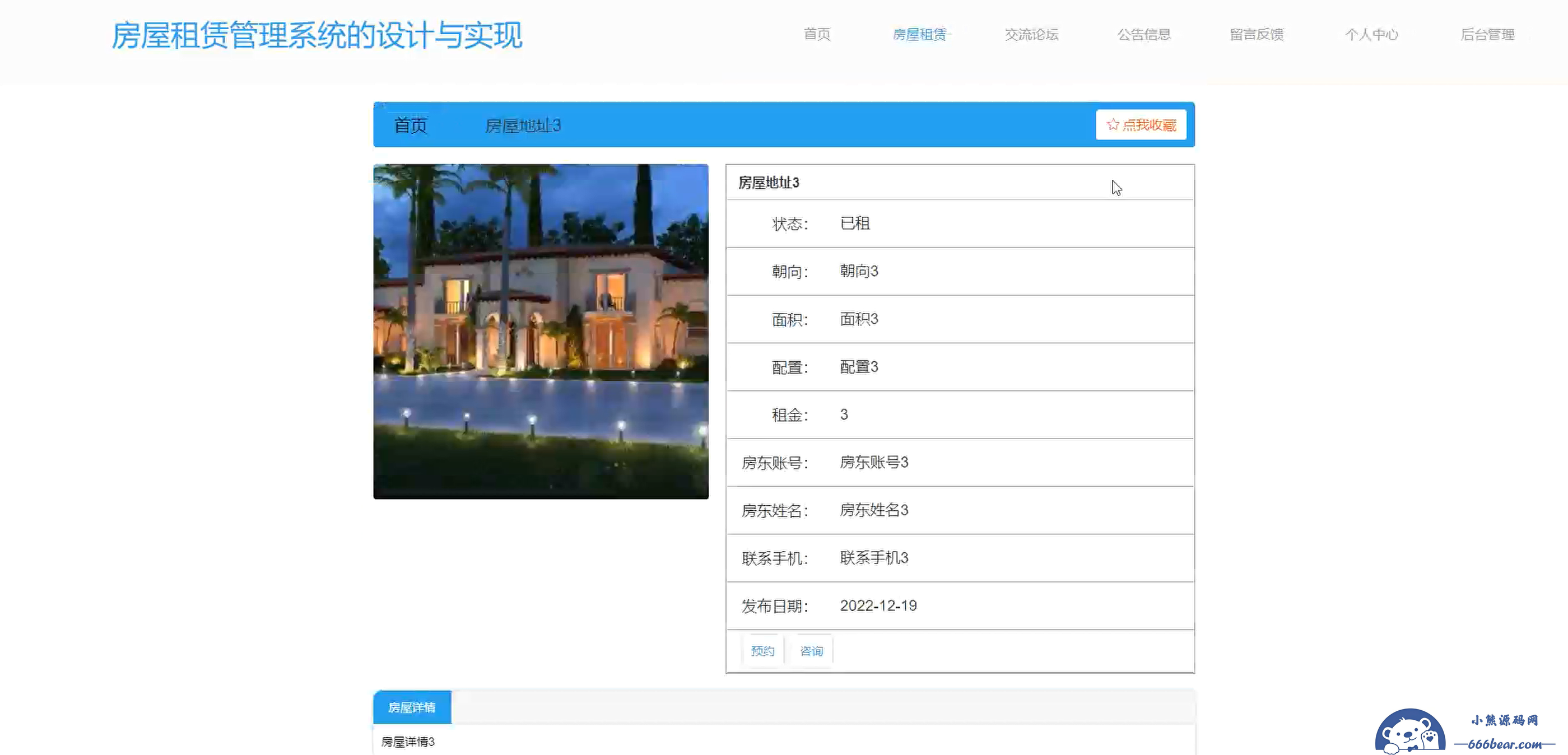The width and height of the screenshot is (1568, 755).
Task: Click the 咨询 button
Action: (x=811, y=651)
